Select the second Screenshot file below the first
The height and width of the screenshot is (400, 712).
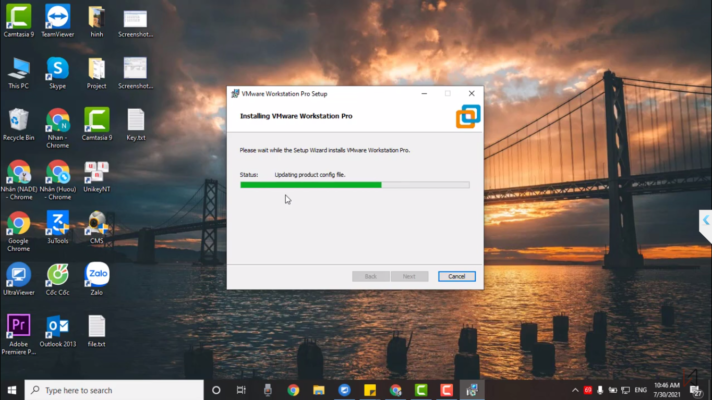(x=135, y=73)
